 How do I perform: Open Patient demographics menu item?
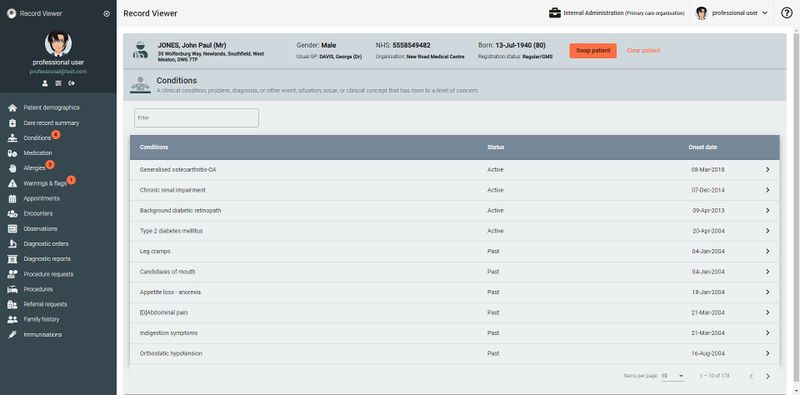[52, 108]
